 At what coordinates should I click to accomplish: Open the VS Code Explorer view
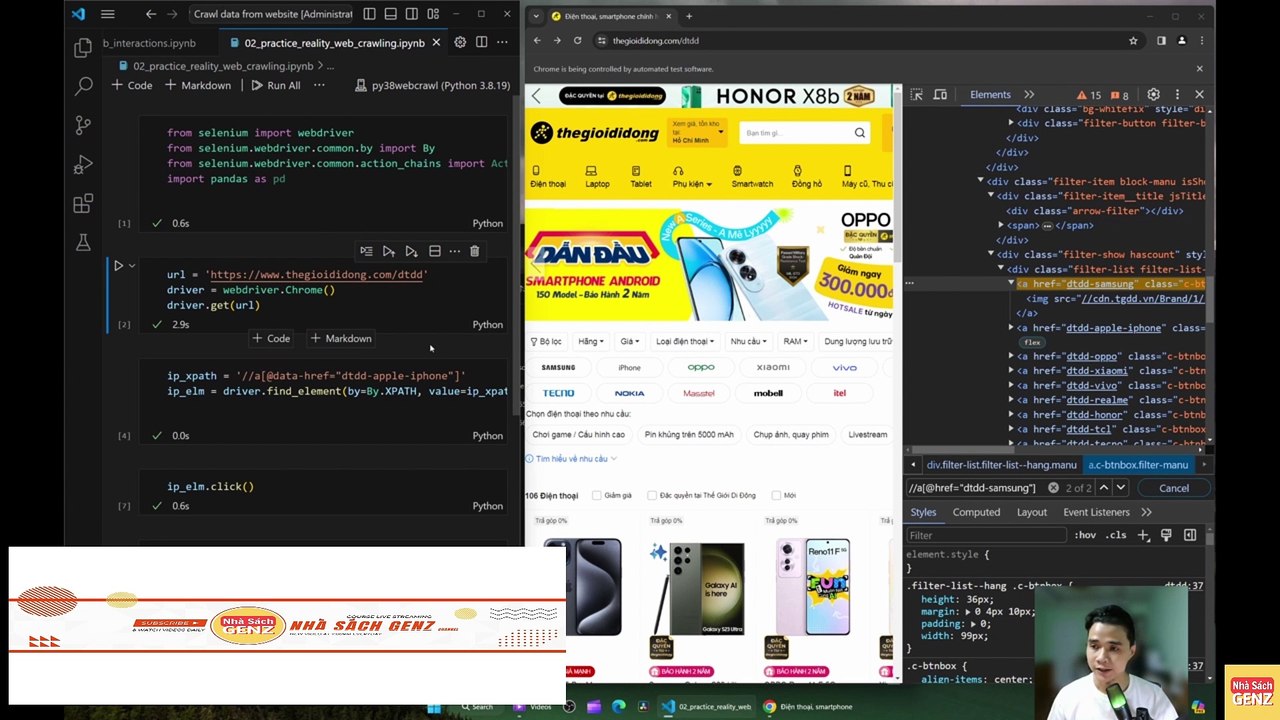pyautogui.click(x=83, y=47)
